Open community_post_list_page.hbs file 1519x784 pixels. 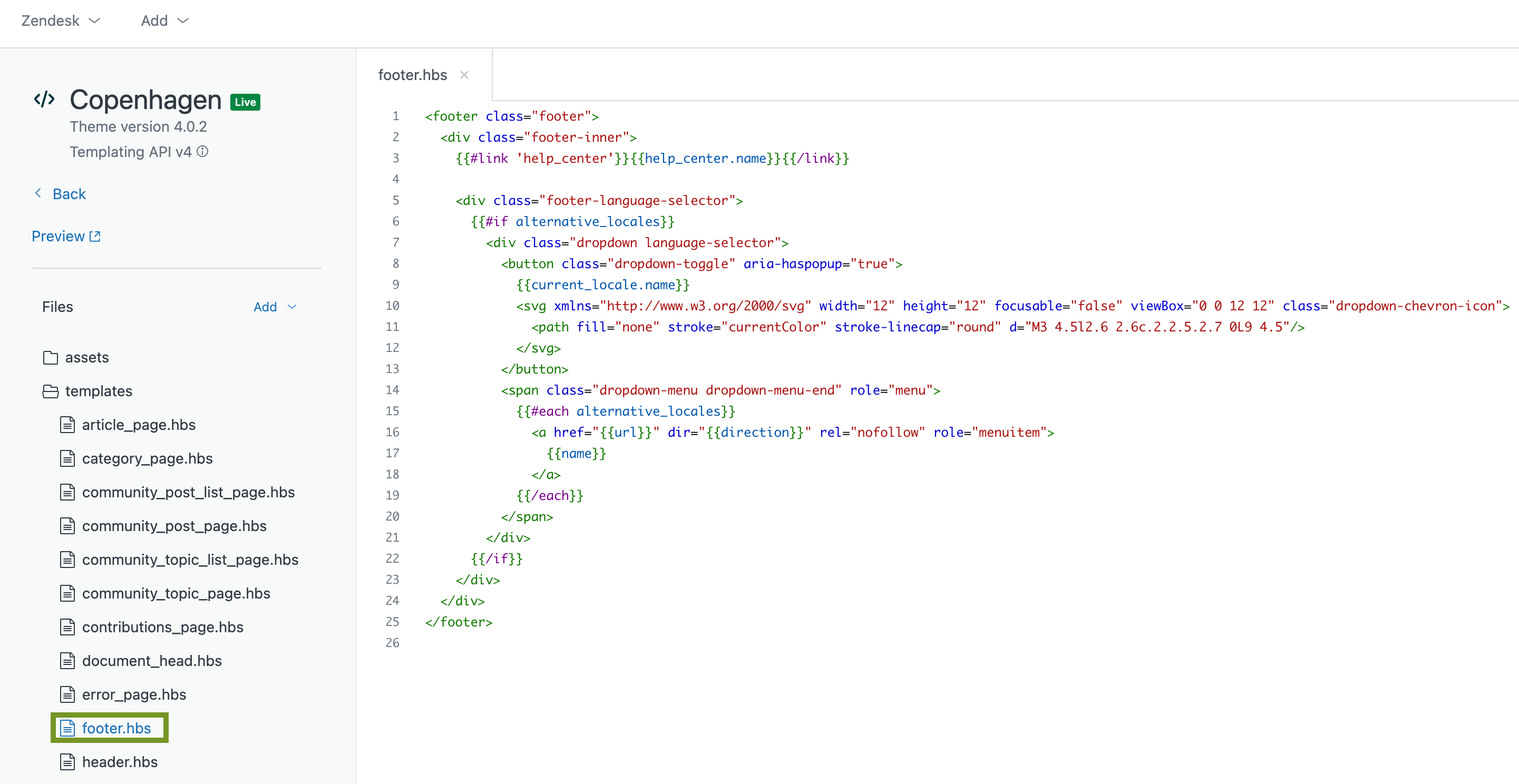(188, 492)
